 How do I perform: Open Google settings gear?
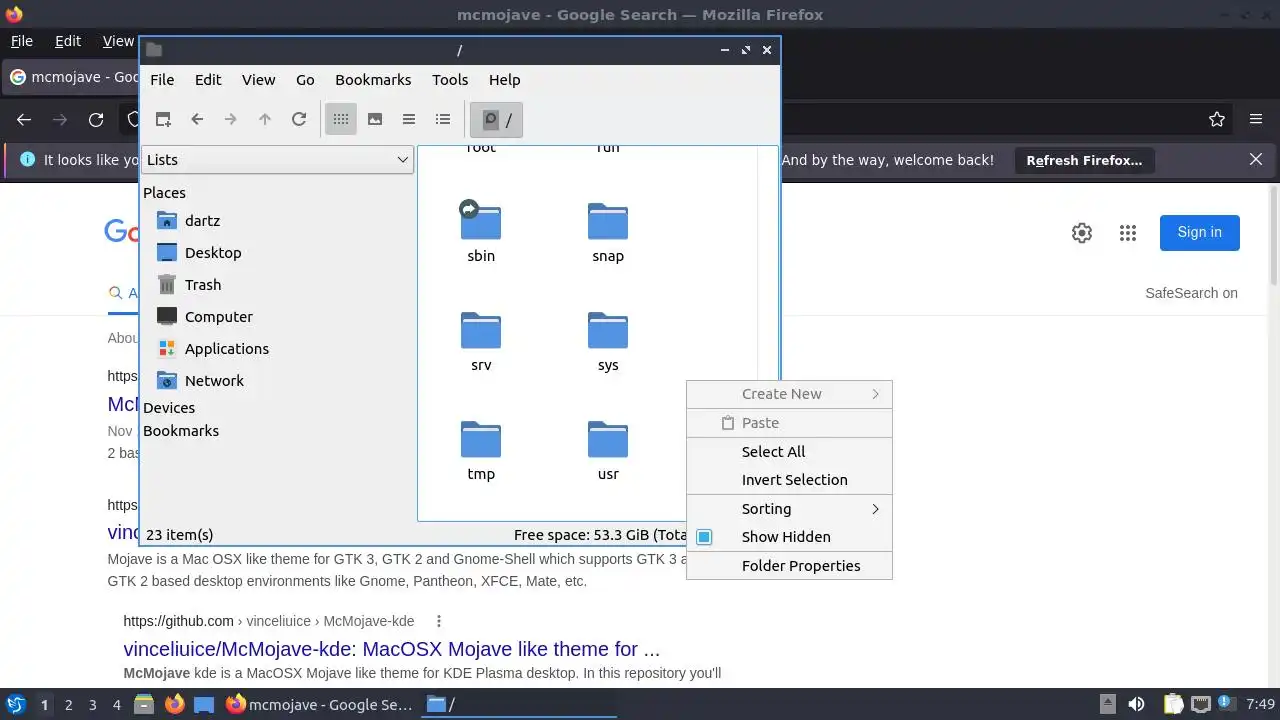click(1082, 233)
